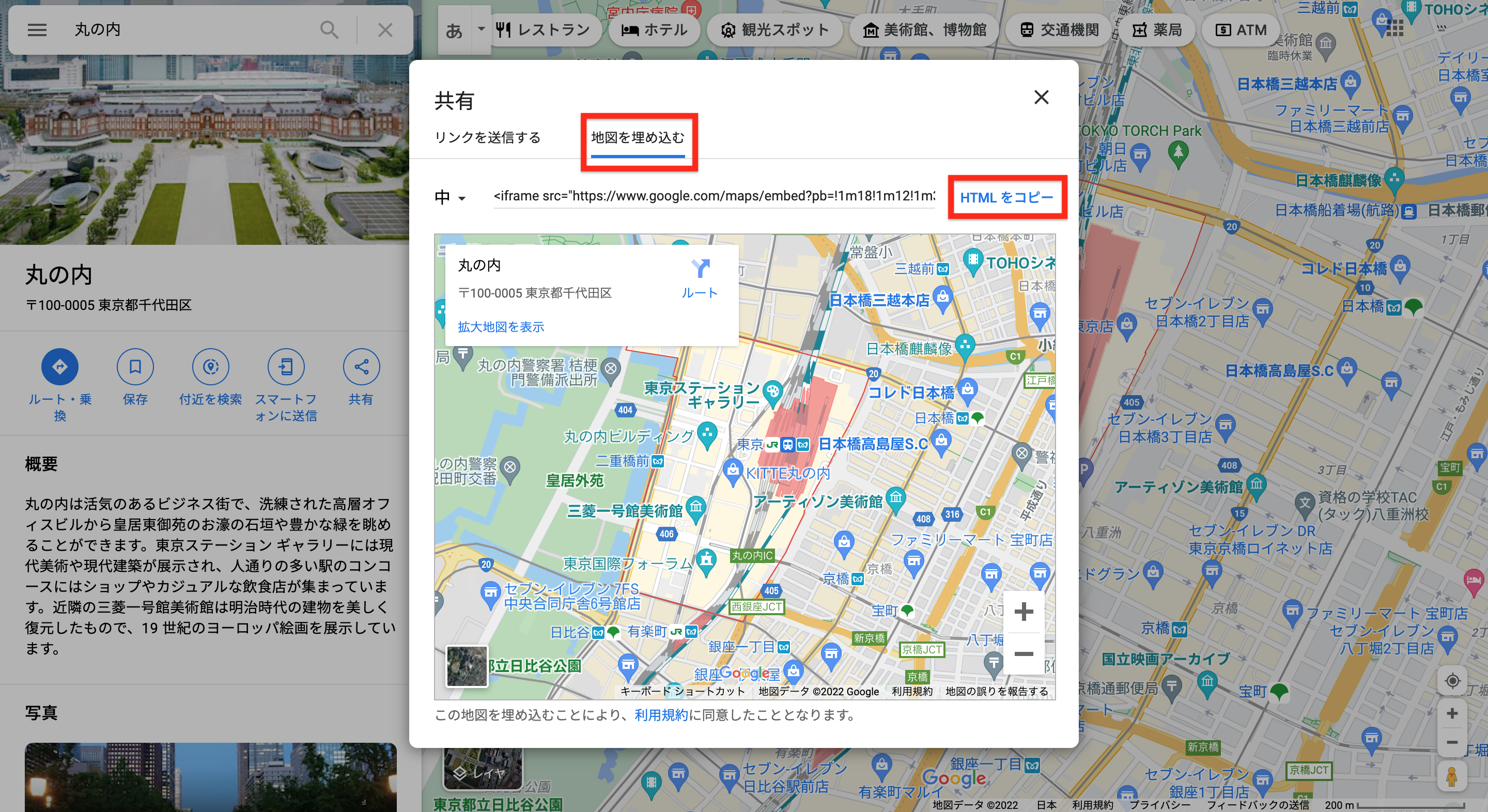
Task: Click the search magnifier icon
Action: (329, 29)
